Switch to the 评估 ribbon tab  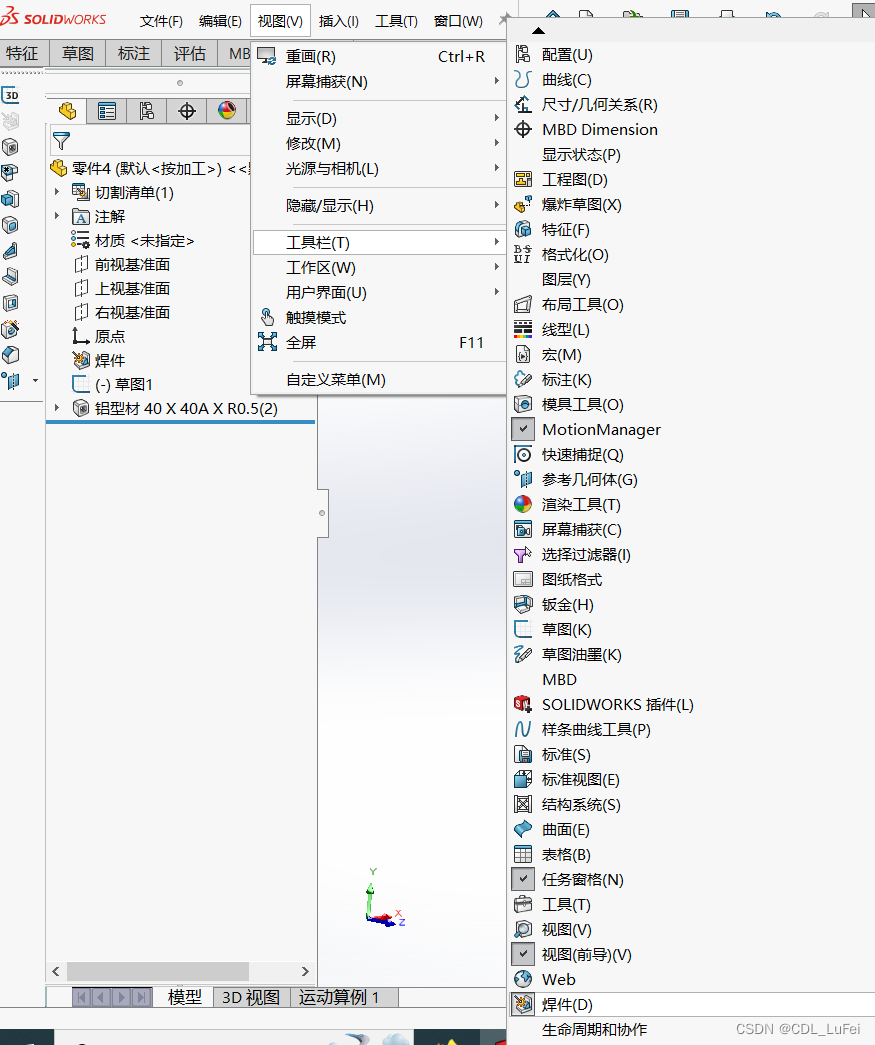pyautogui.click(x=190, y=53)
